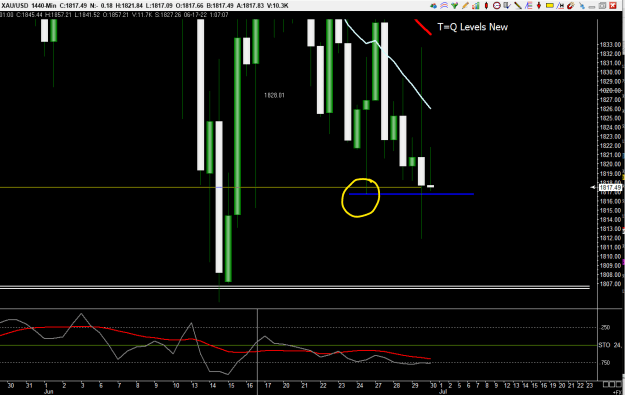The height and width of the screenshot is (395, 625).
Task: Click the 1833.00 price axis label
Action: (x=610, y=45)
